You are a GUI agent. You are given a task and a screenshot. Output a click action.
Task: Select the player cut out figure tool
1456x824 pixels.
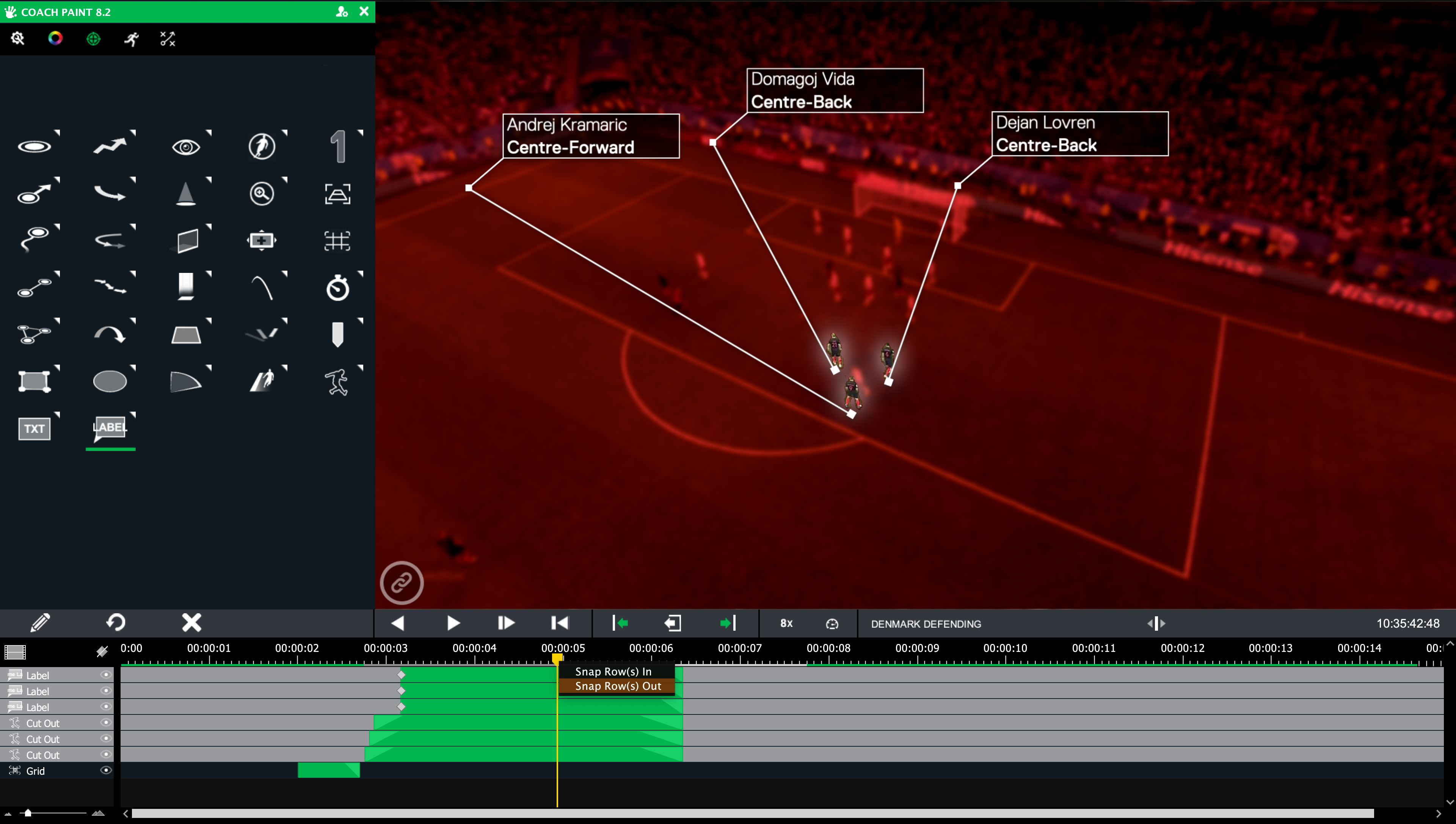(337, 382)
